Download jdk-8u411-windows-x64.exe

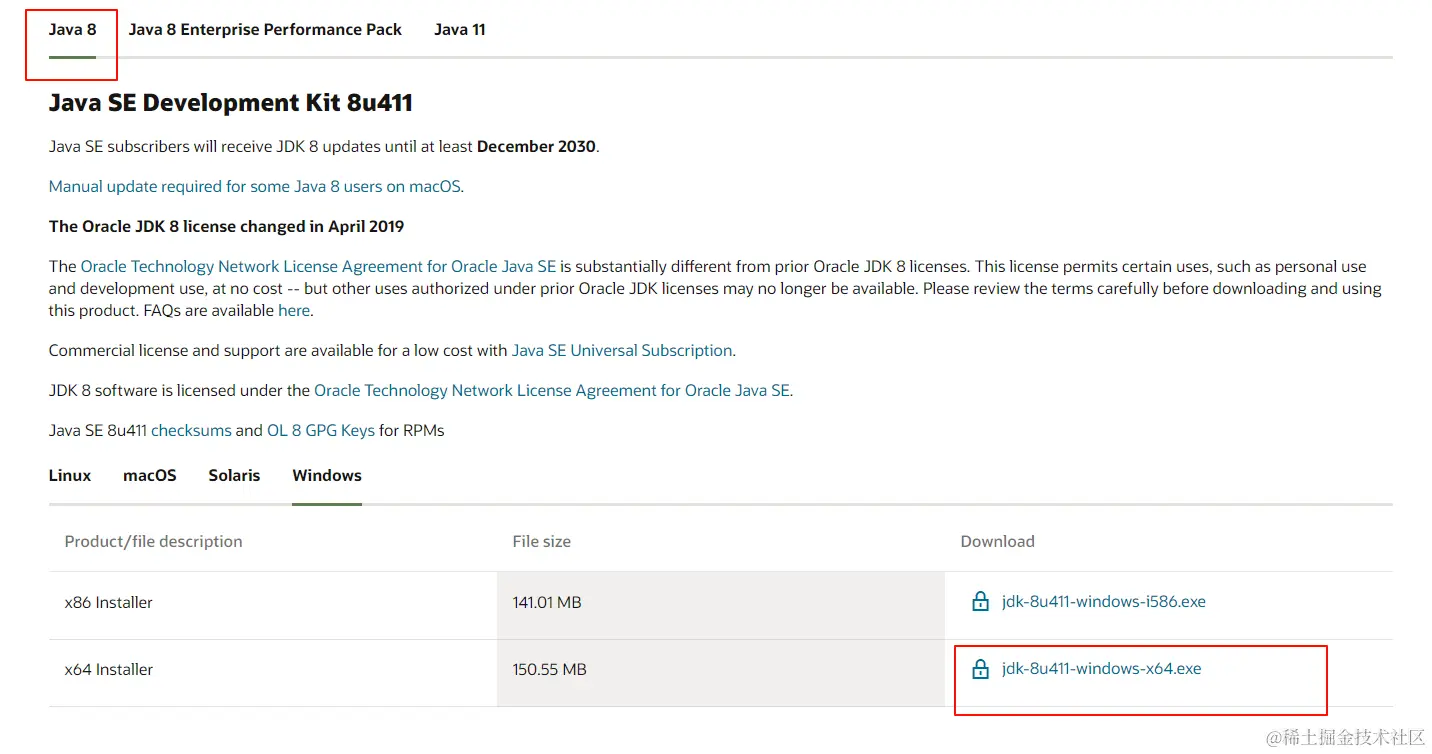coord(1101,669)
